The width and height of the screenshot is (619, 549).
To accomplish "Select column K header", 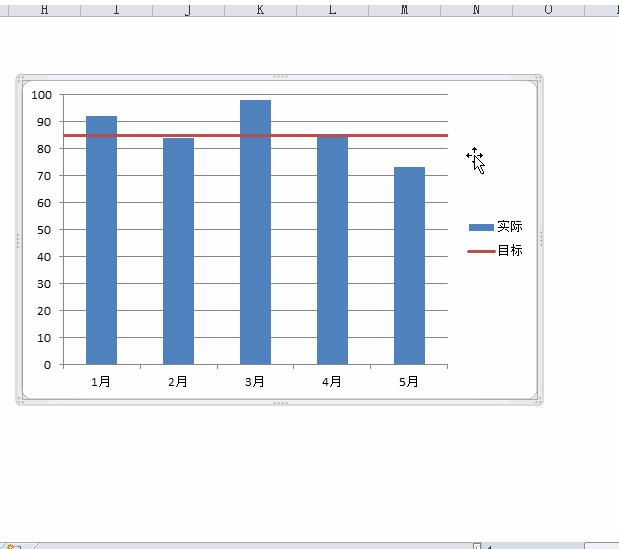I will [x=261, y=9].
